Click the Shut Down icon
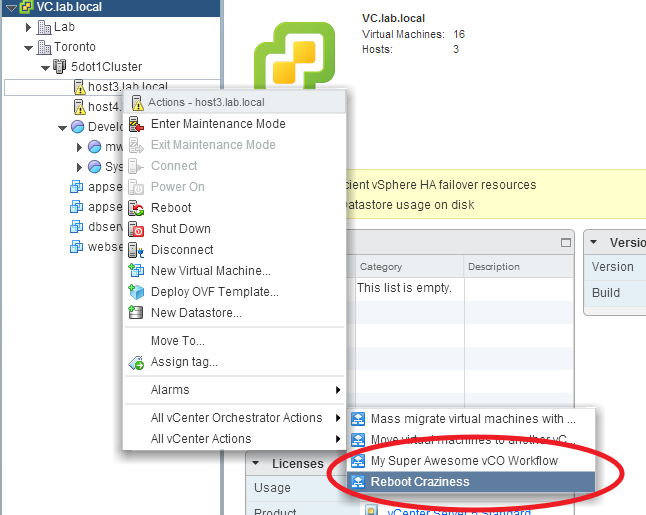Viewport: 646px width, 515px height. [x=136, y=229]
